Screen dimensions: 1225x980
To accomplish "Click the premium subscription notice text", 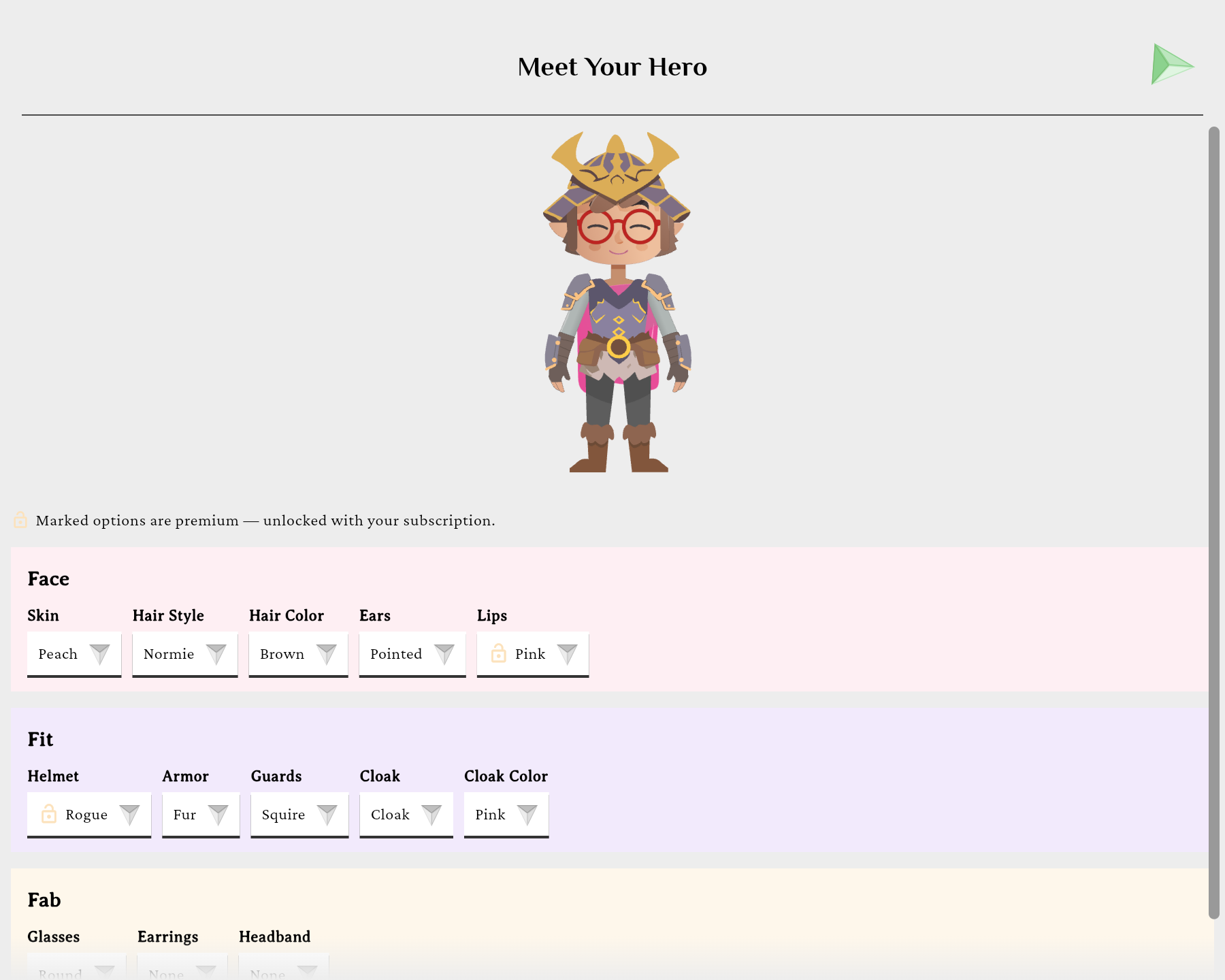I will [265, 521].
